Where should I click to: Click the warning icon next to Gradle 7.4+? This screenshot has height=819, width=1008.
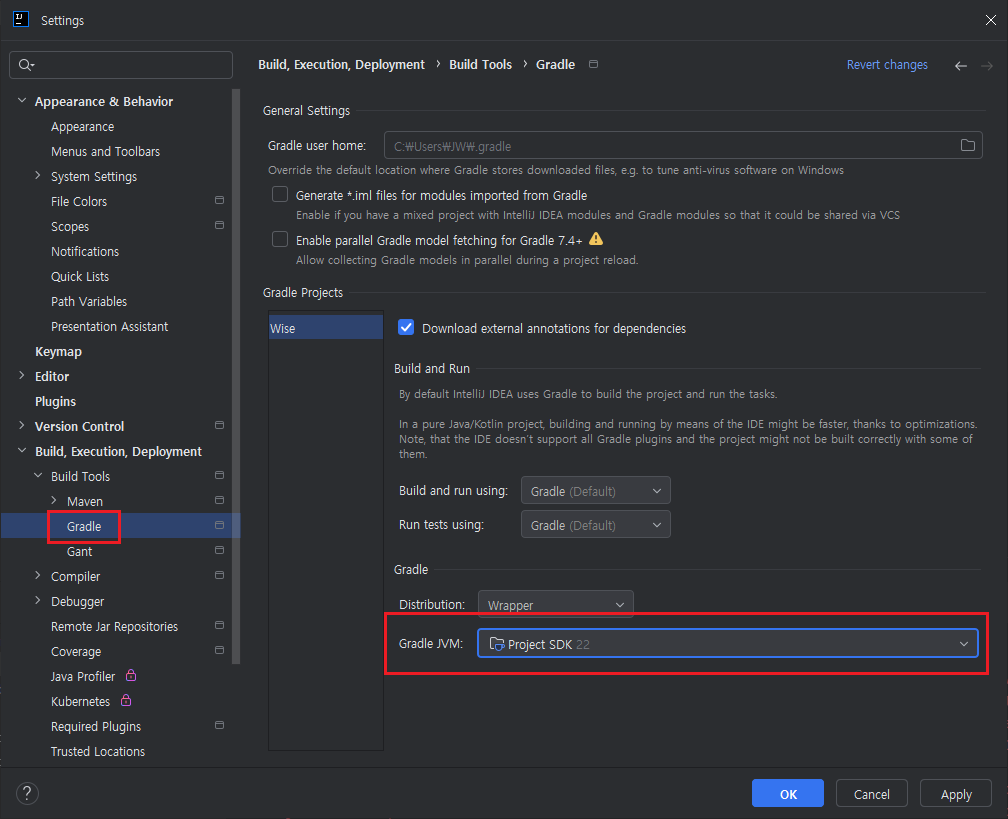(x=596, y=239)
